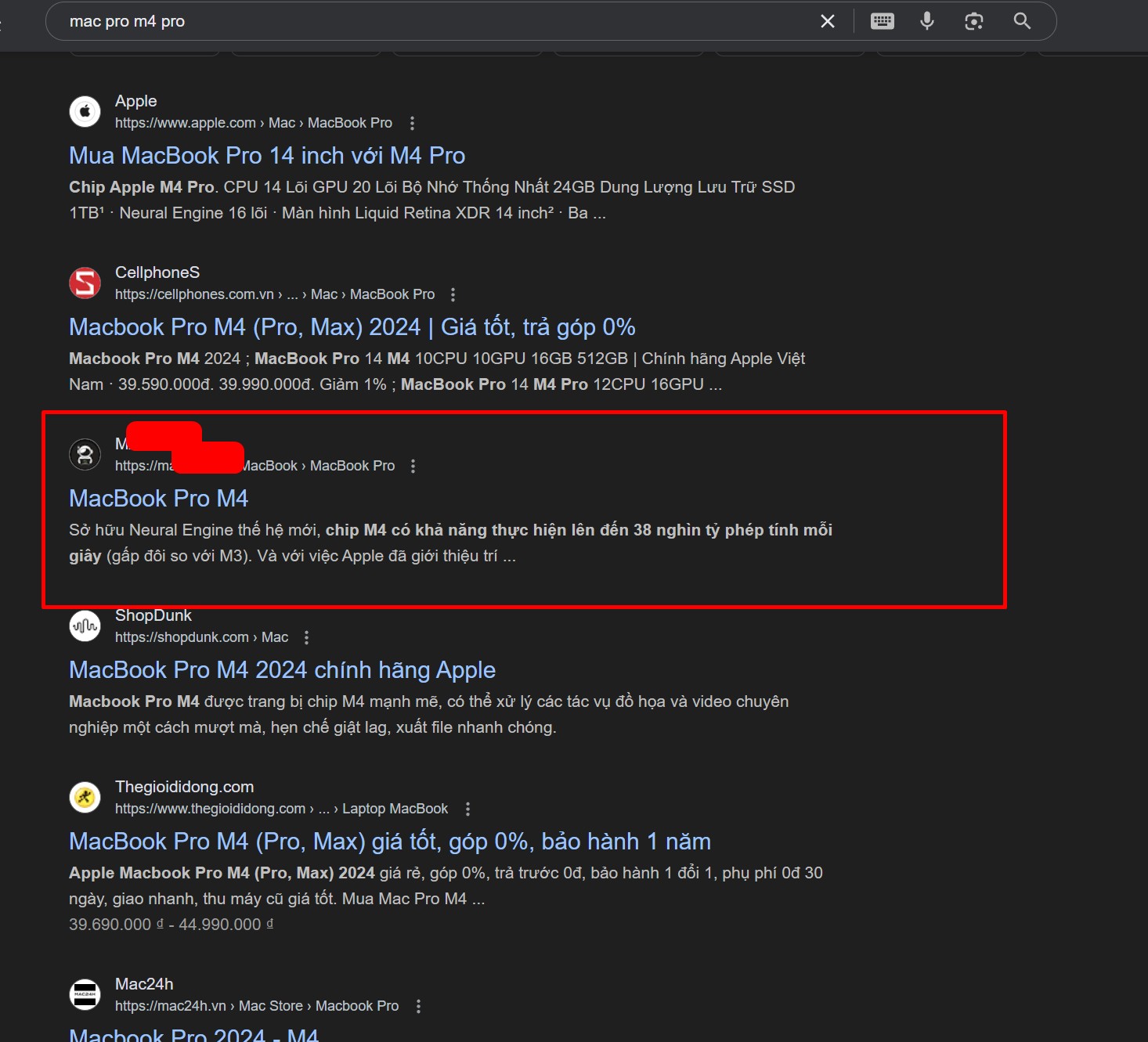
Task: Open "MacBook Pro M4 2024 chính hãng Apple"
Action: pyautogui.click(x=282, y=670)
